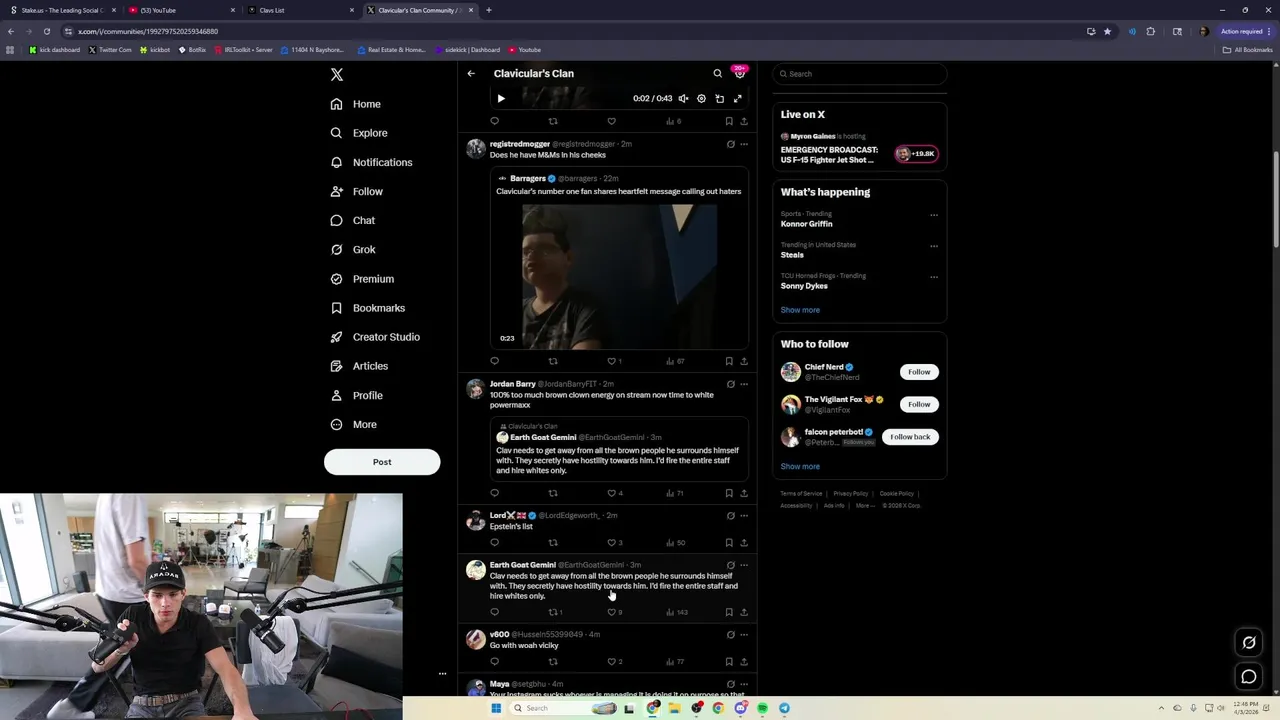Click the browser address bar
Image resolution: width=1280 pixels, height=720 pixels.
pos(570,31)
